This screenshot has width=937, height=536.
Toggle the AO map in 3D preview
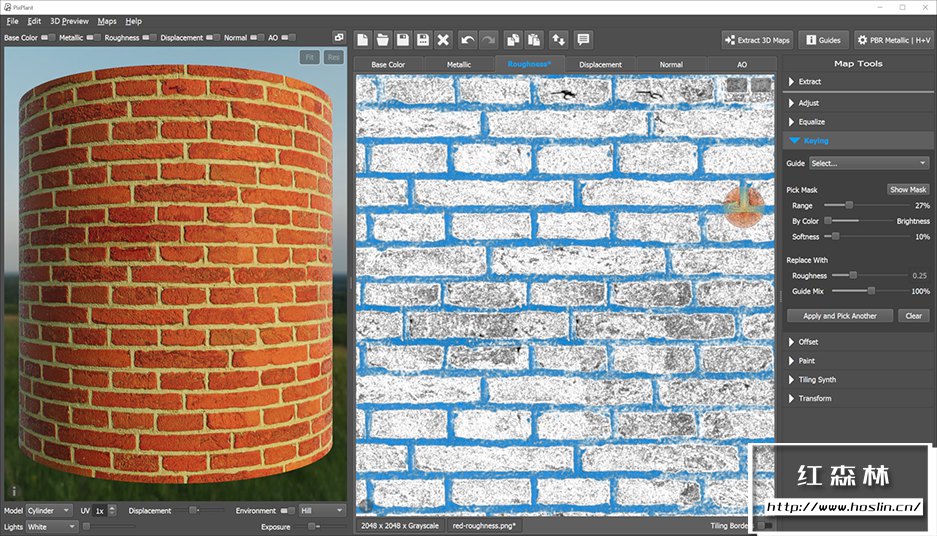pos(288,38)
